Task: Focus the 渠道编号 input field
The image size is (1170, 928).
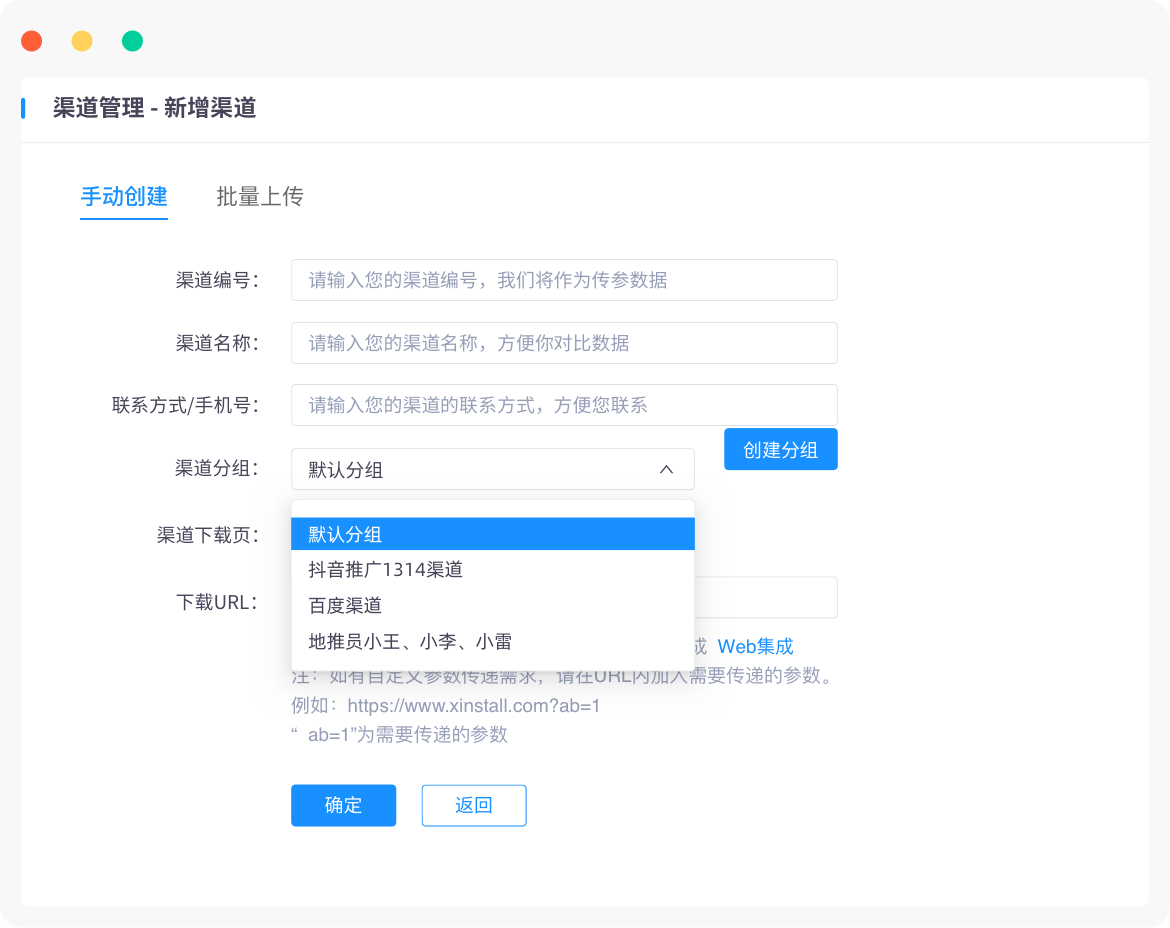Action: coord(564,280)
